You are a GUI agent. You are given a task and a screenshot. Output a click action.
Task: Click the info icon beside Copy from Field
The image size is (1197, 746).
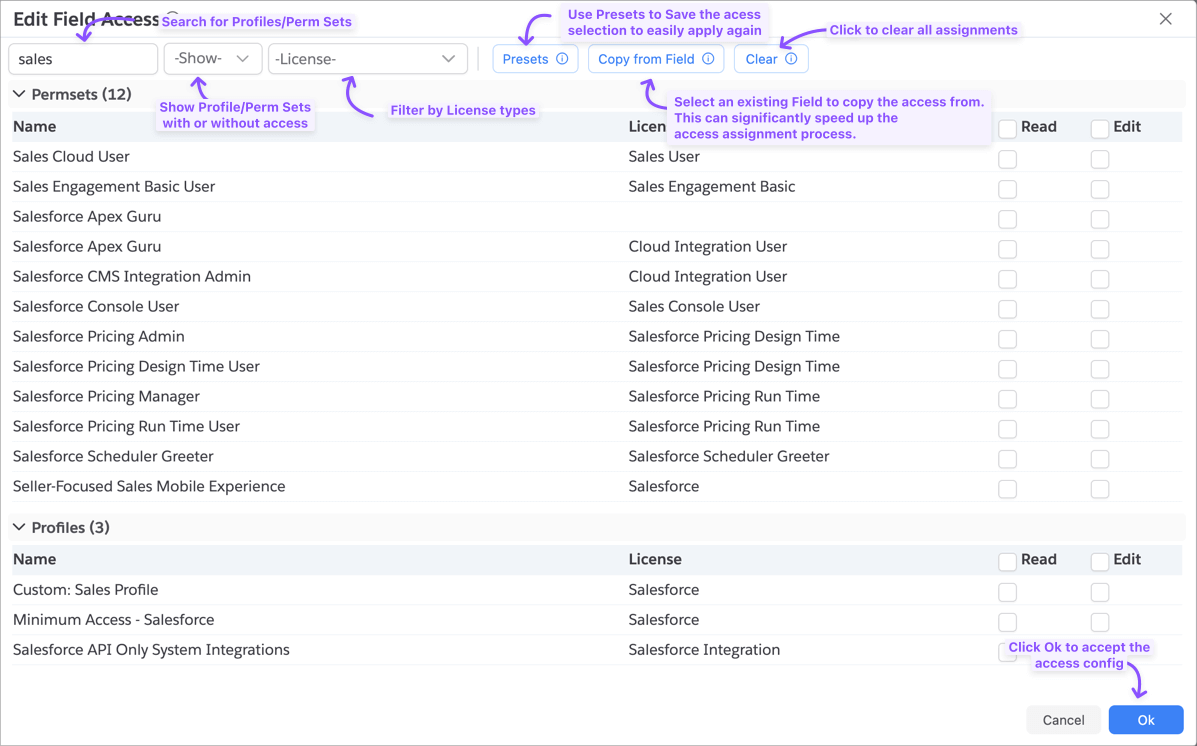pos(708,59)
